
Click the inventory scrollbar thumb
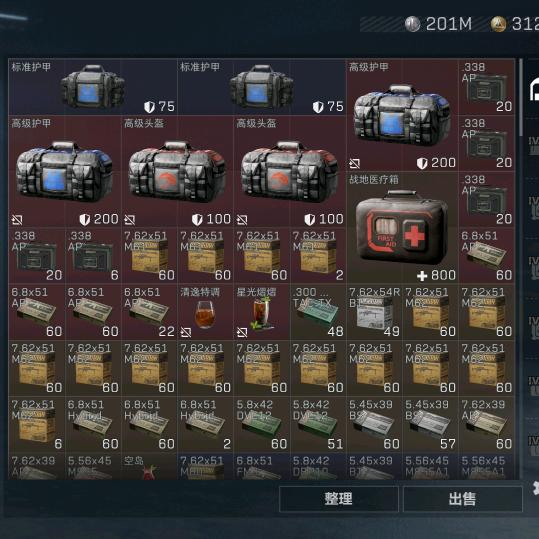click(x=521, y=97)
